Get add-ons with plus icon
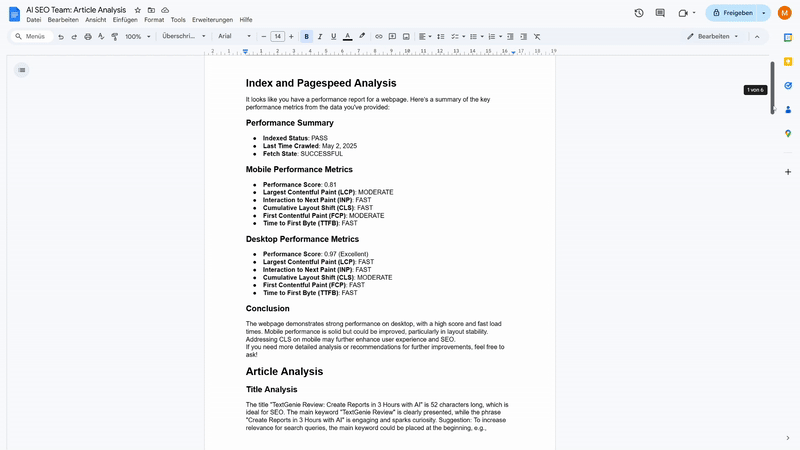Image resolution: width=800 pixels, height=450 pixels. coord(788,172)
